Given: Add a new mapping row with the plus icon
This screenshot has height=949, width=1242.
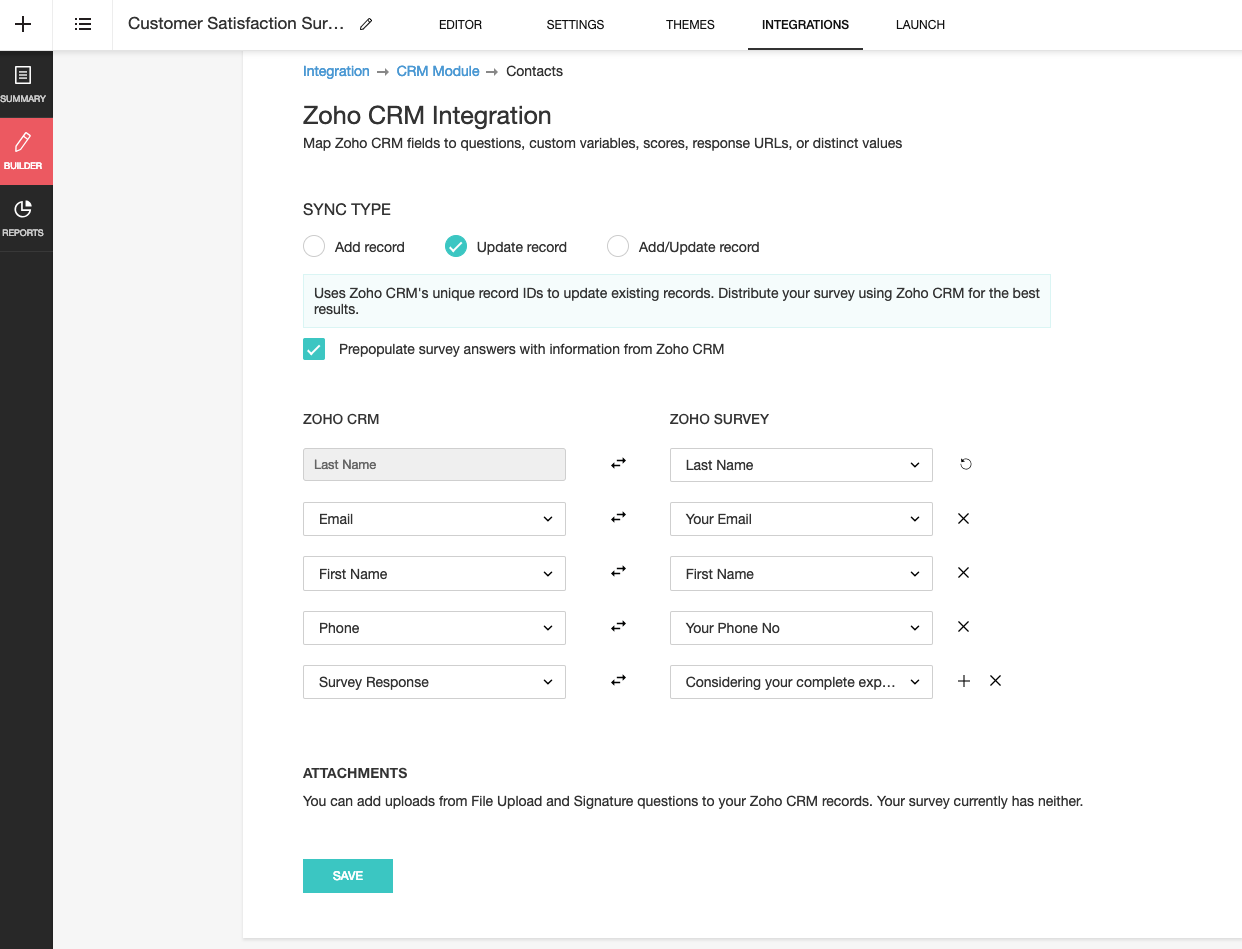Looking at the screenshot, I should tap(964, 681).
